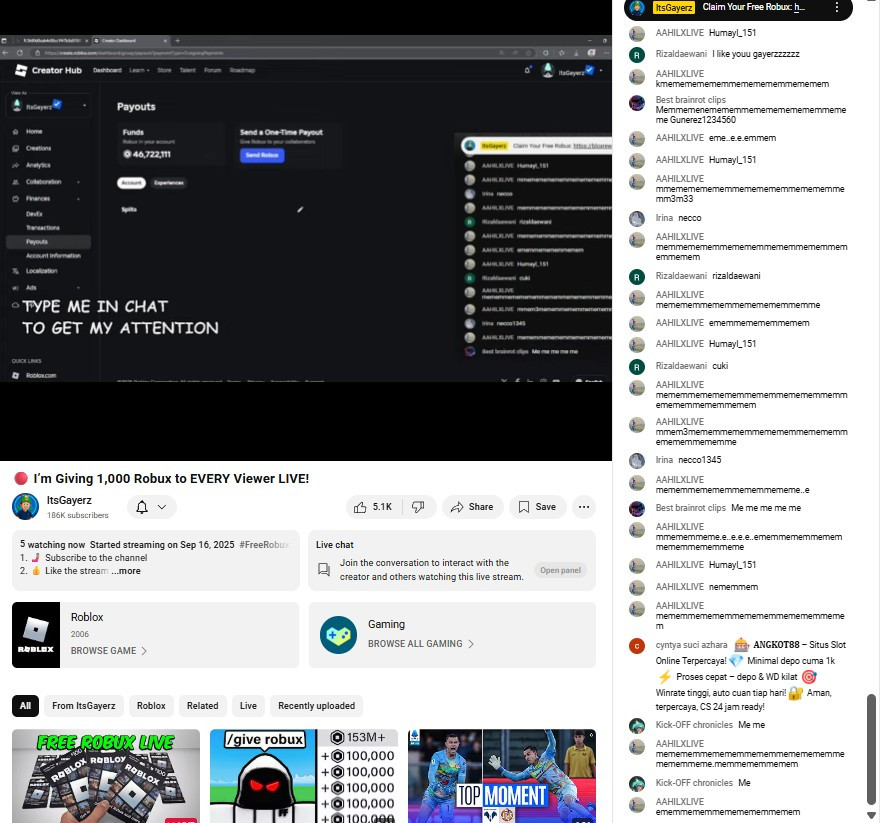
Task: Click Send Robux button in video
Action: point(262,155)
